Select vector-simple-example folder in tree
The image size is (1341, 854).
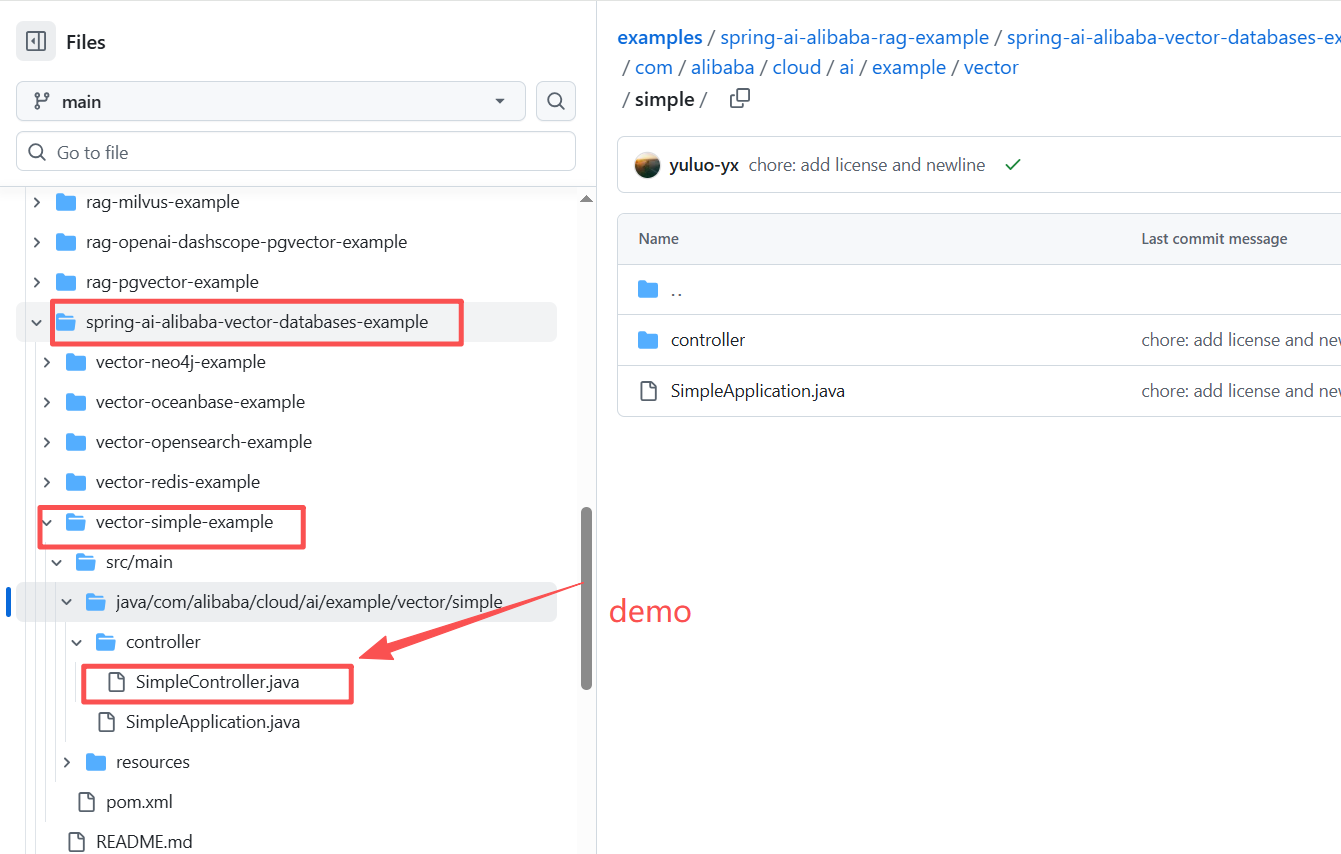(184, 522)
